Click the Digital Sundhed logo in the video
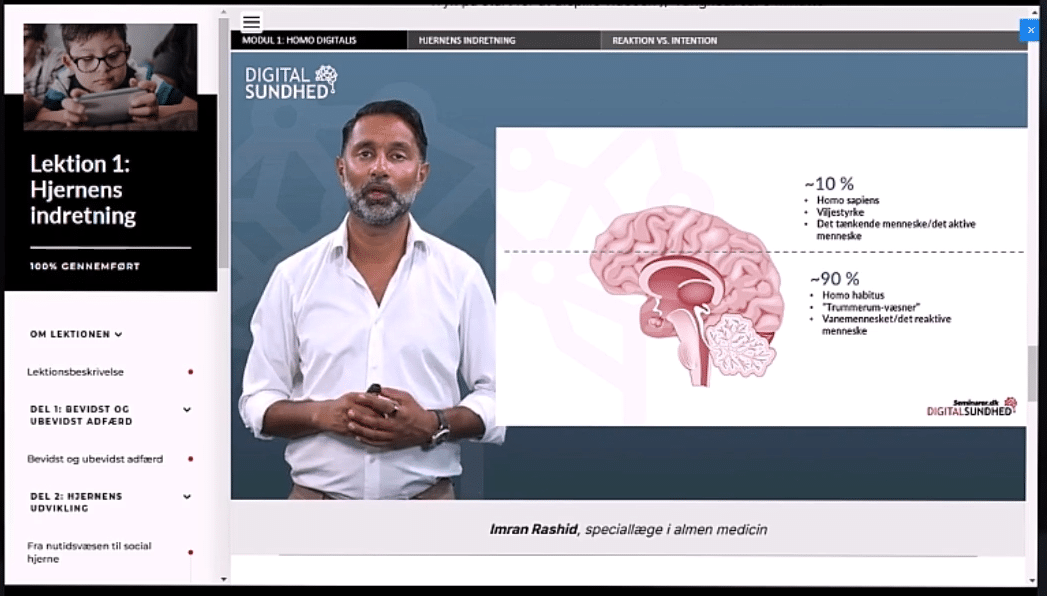Viewport: 1047px width, 596px height. coord(291,82)
